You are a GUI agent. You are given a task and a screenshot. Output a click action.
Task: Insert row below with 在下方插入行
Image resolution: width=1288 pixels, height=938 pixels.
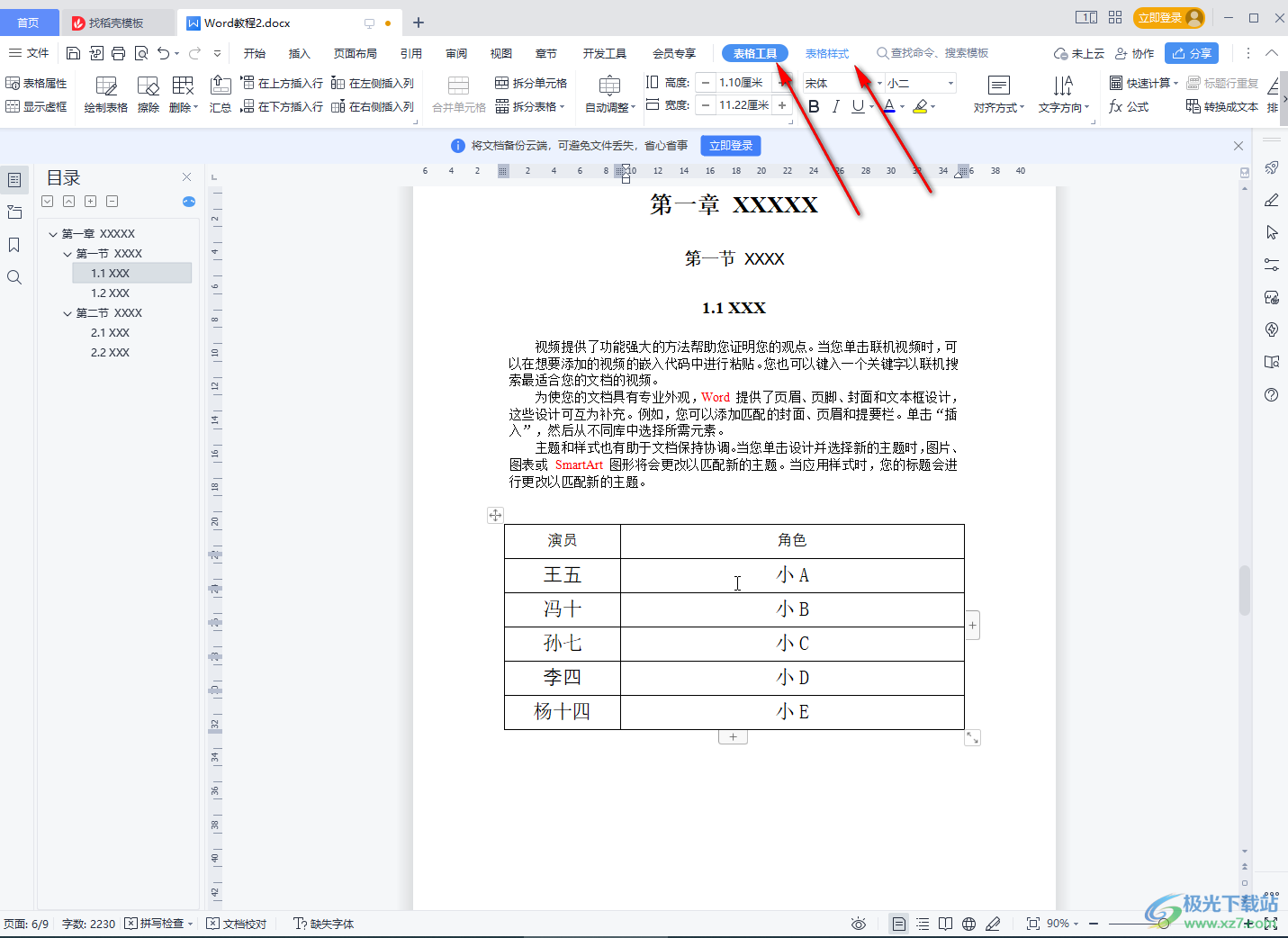[282, 106]
